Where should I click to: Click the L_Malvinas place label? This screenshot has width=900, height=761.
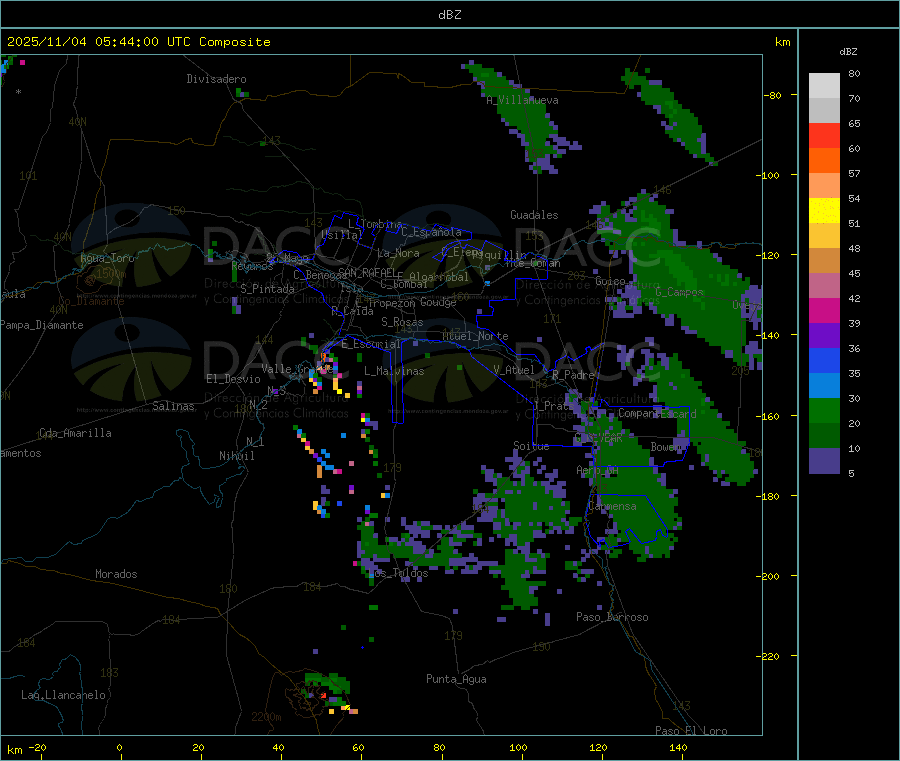(x=394, y=371)
